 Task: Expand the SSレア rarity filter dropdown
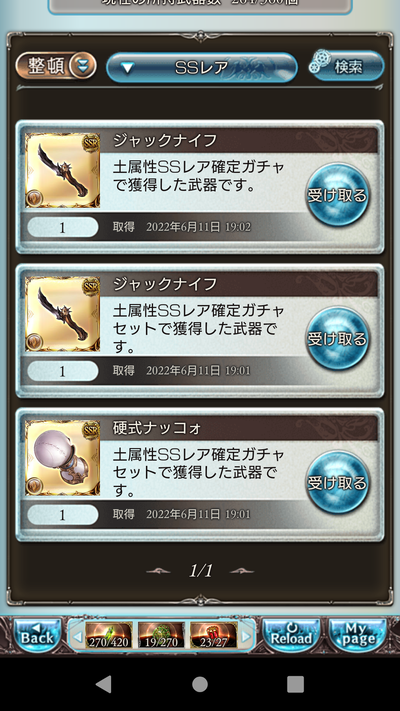pos(202,68)
